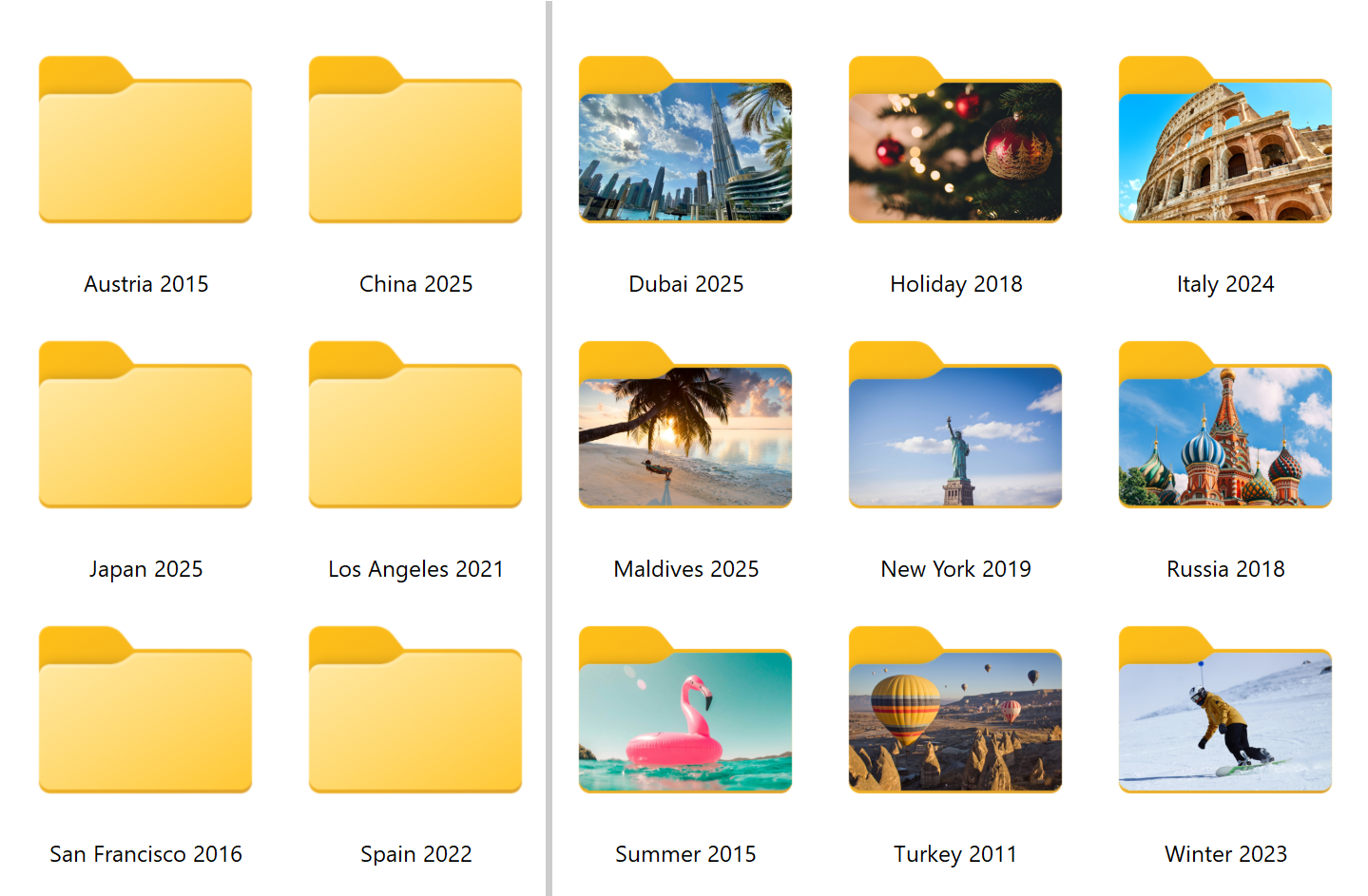Viewport: 1368px width, 896px height.
Task: Open the Russia 2018 folder with cathedral preview
Action: coord(1224,432)
